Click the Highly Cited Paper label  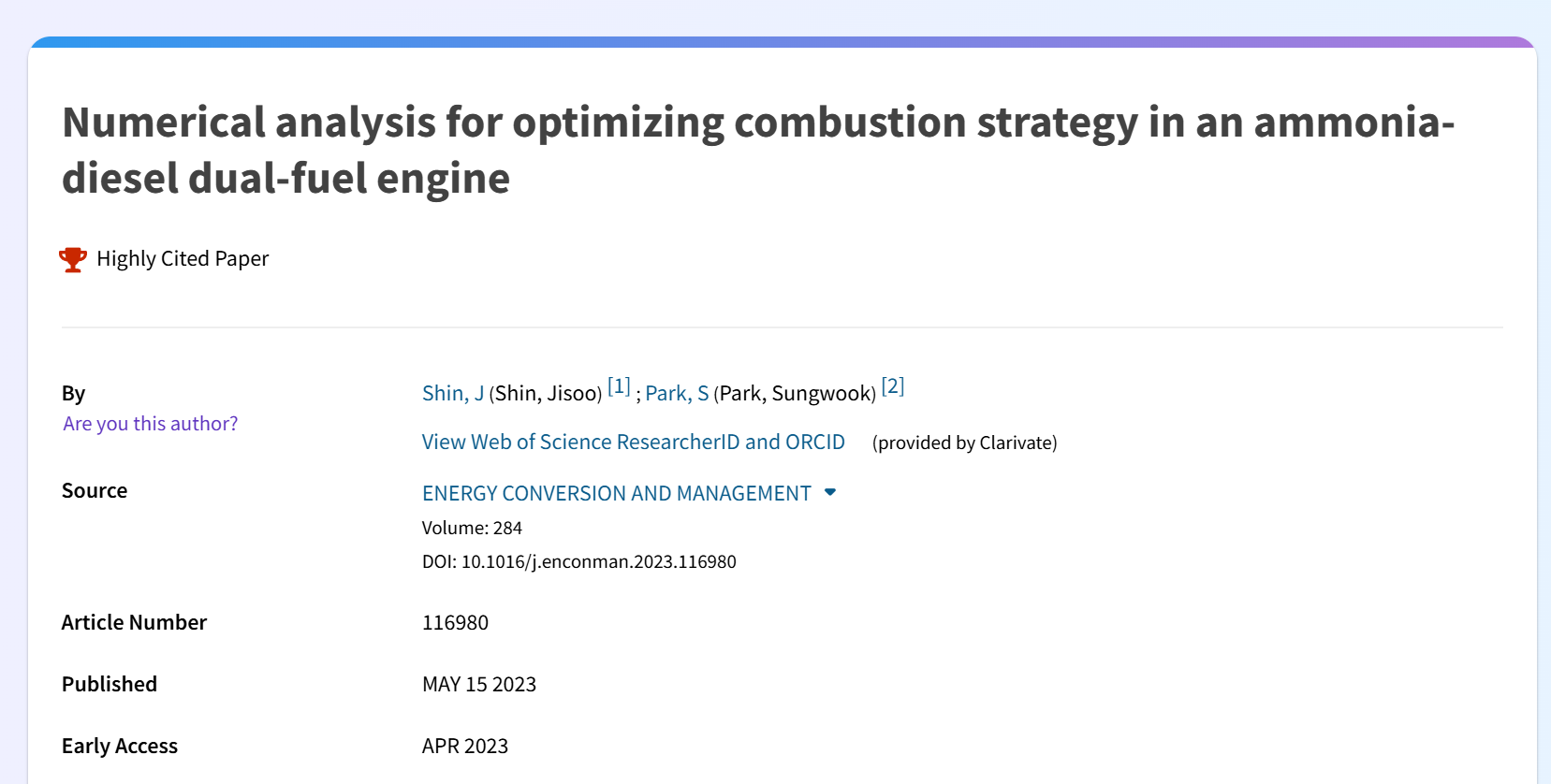pyautogui.click(x=183, y=259)
